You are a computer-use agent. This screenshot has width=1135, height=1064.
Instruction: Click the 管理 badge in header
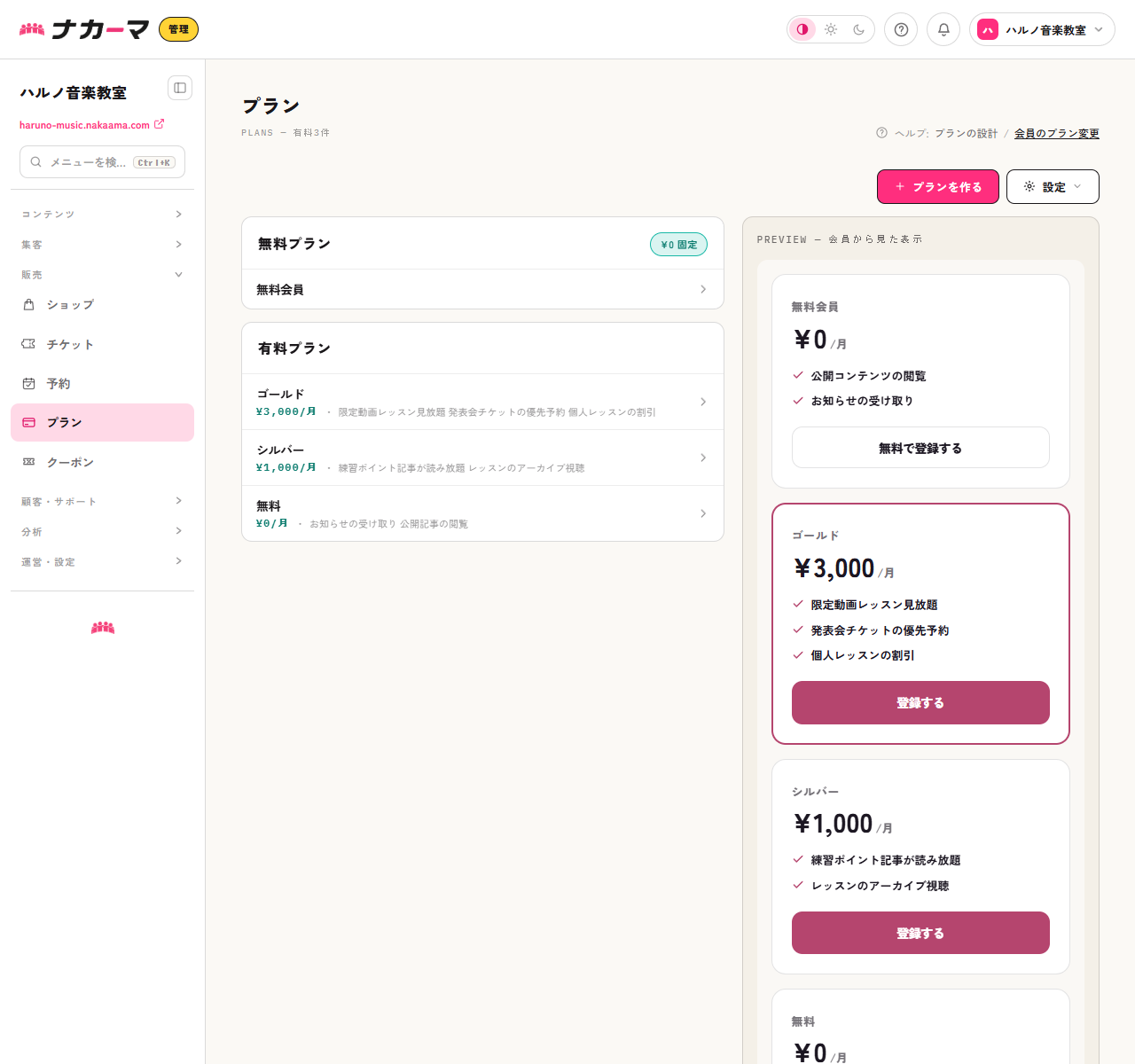pos(178,29)
